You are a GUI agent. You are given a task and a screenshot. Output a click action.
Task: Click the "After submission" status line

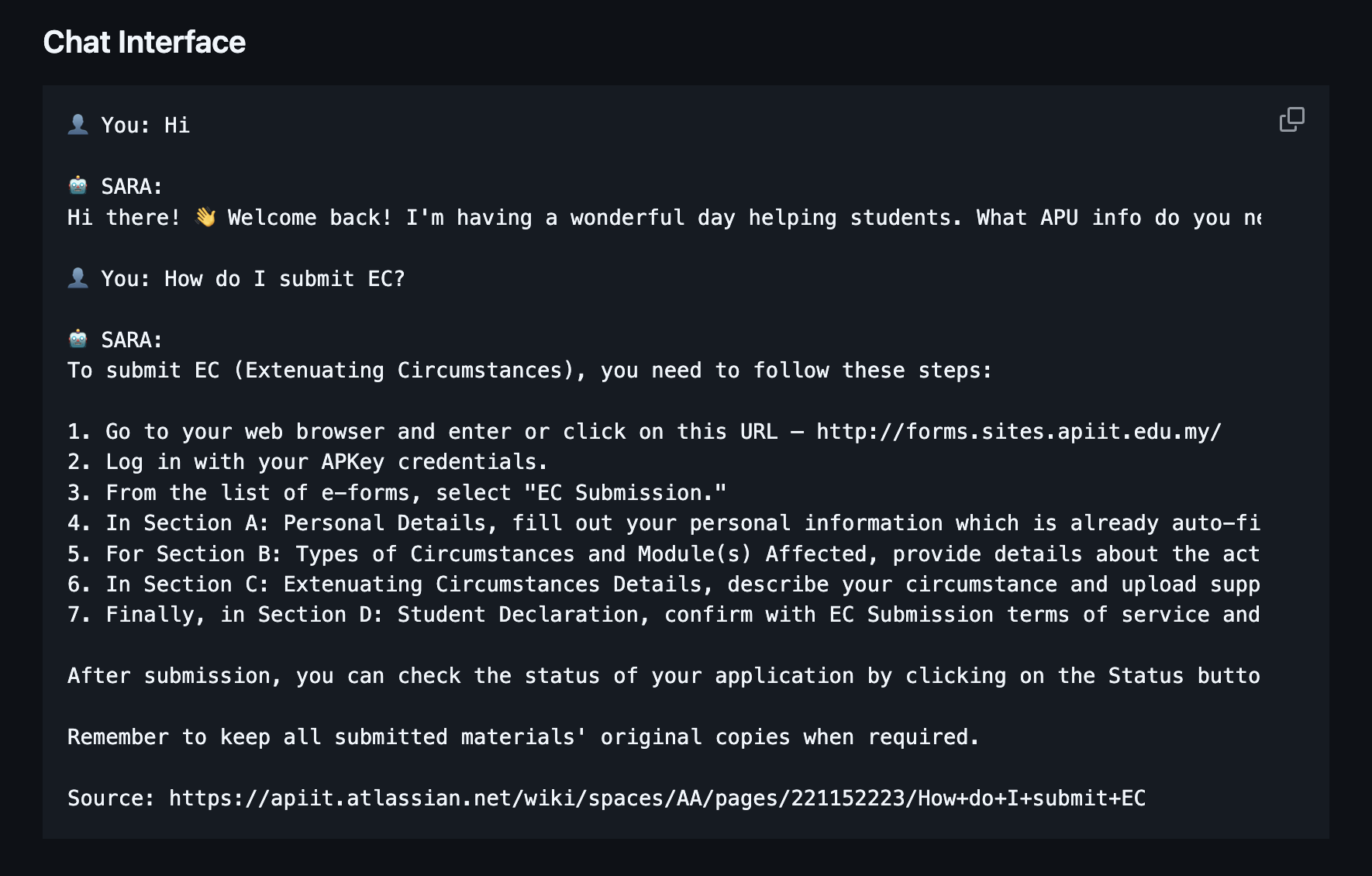click(x=663, y=676)
